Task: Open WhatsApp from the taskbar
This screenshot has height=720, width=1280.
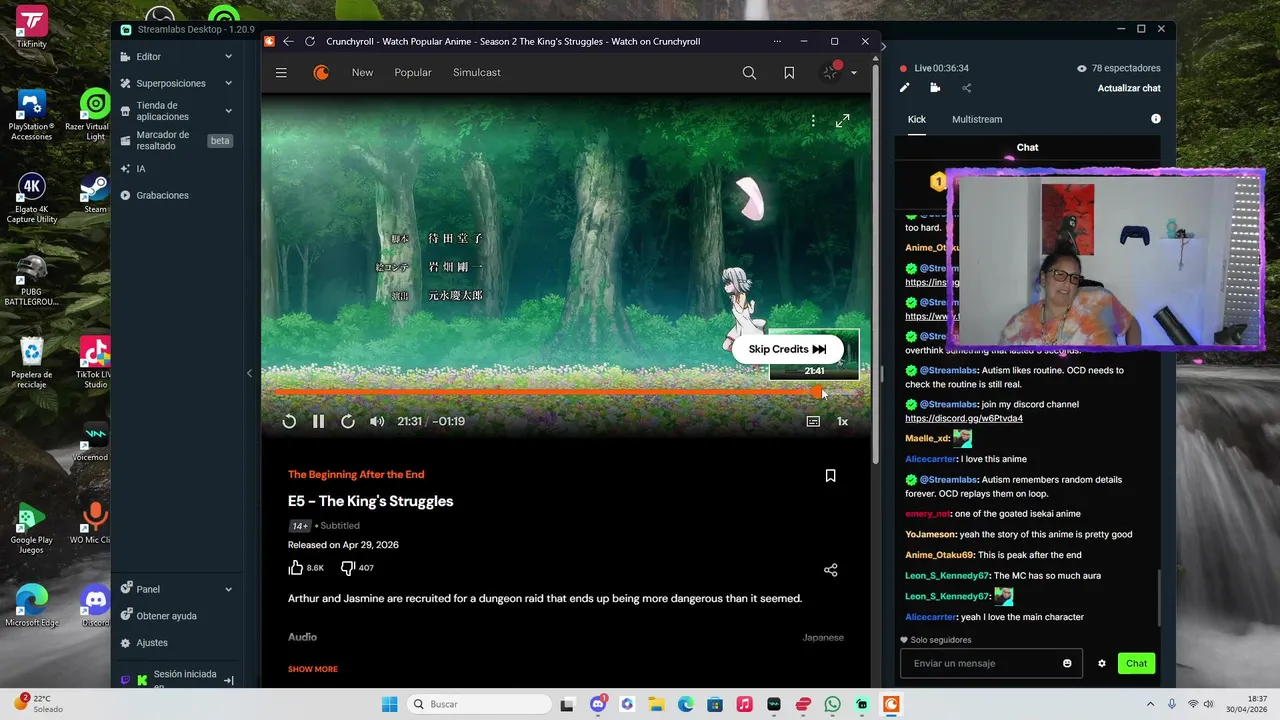Action: 832,704
